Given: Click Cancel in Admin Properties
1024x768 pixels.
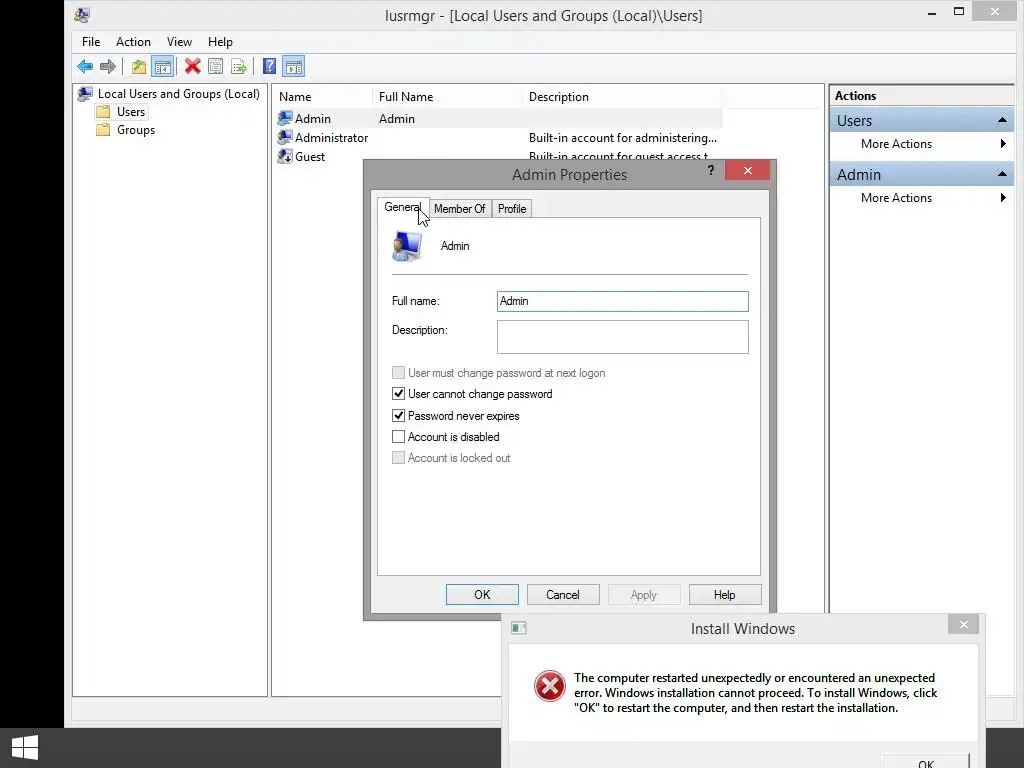Looking at the screenshot, I should click(x=563, y=594).
